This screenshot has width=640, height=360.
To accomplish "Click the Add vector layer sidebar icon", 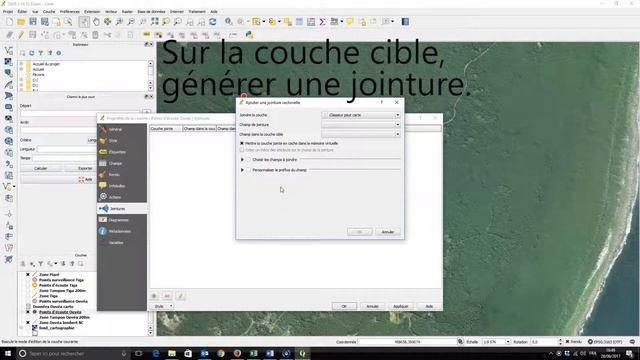I will pos(9,50).
